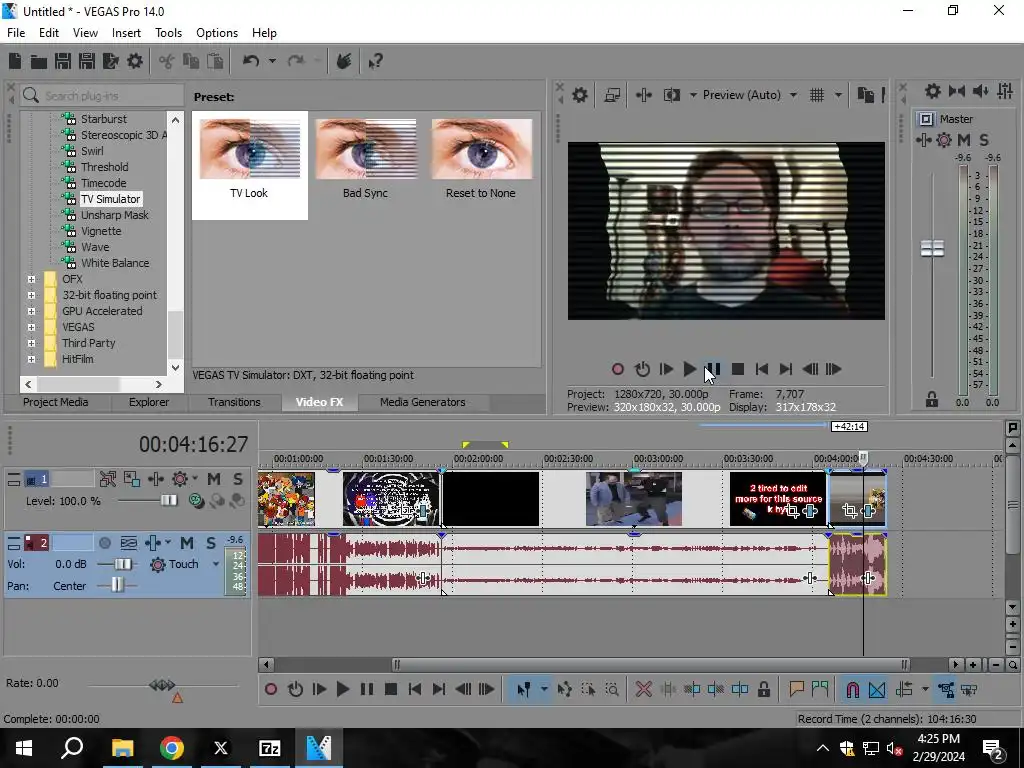Click Record button in bottom transport

click(270, 689)
